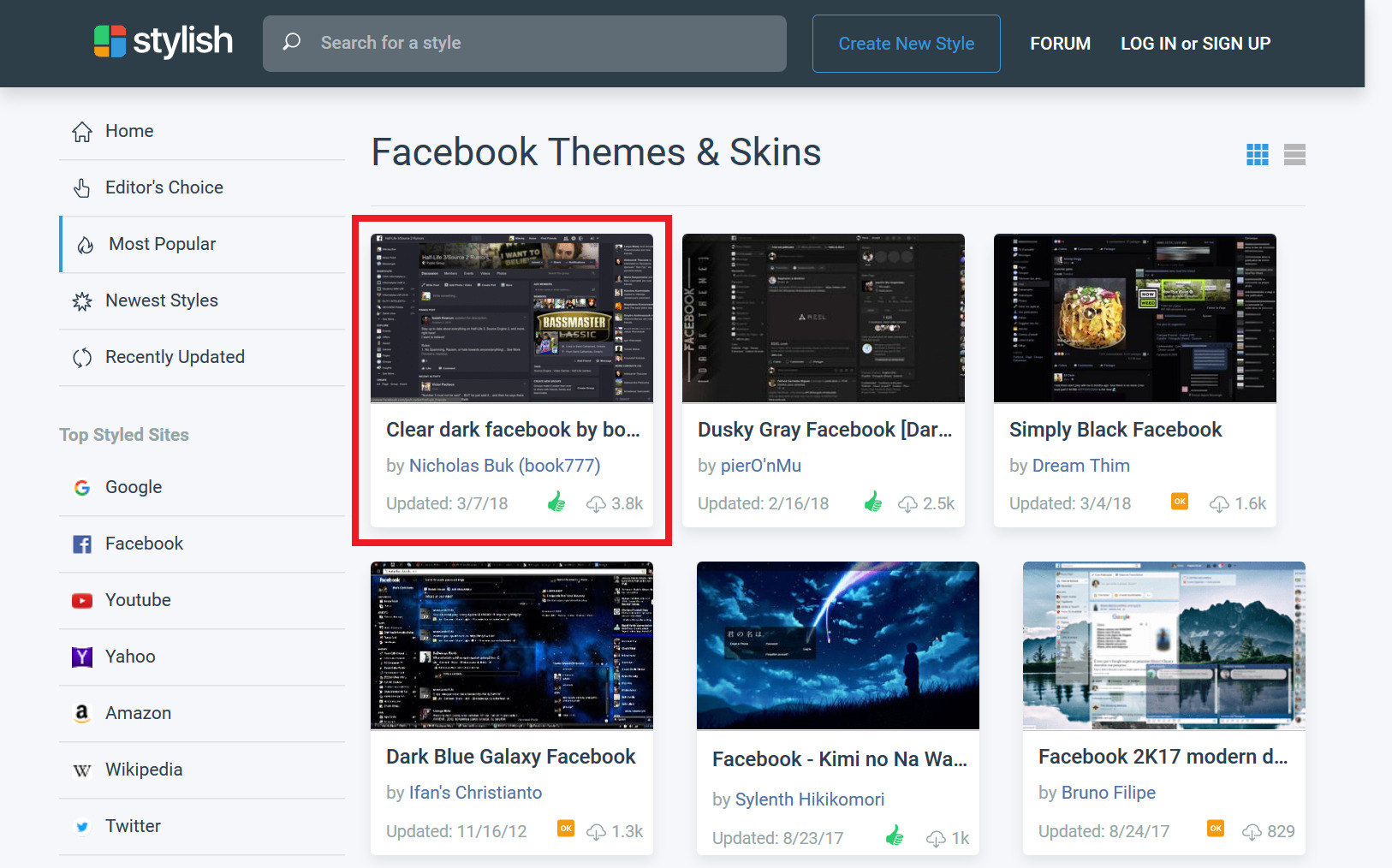Screen dimensions: 1392x868
Task: Open Recently Updated in sidebar
Action: (x=202, y=357)
